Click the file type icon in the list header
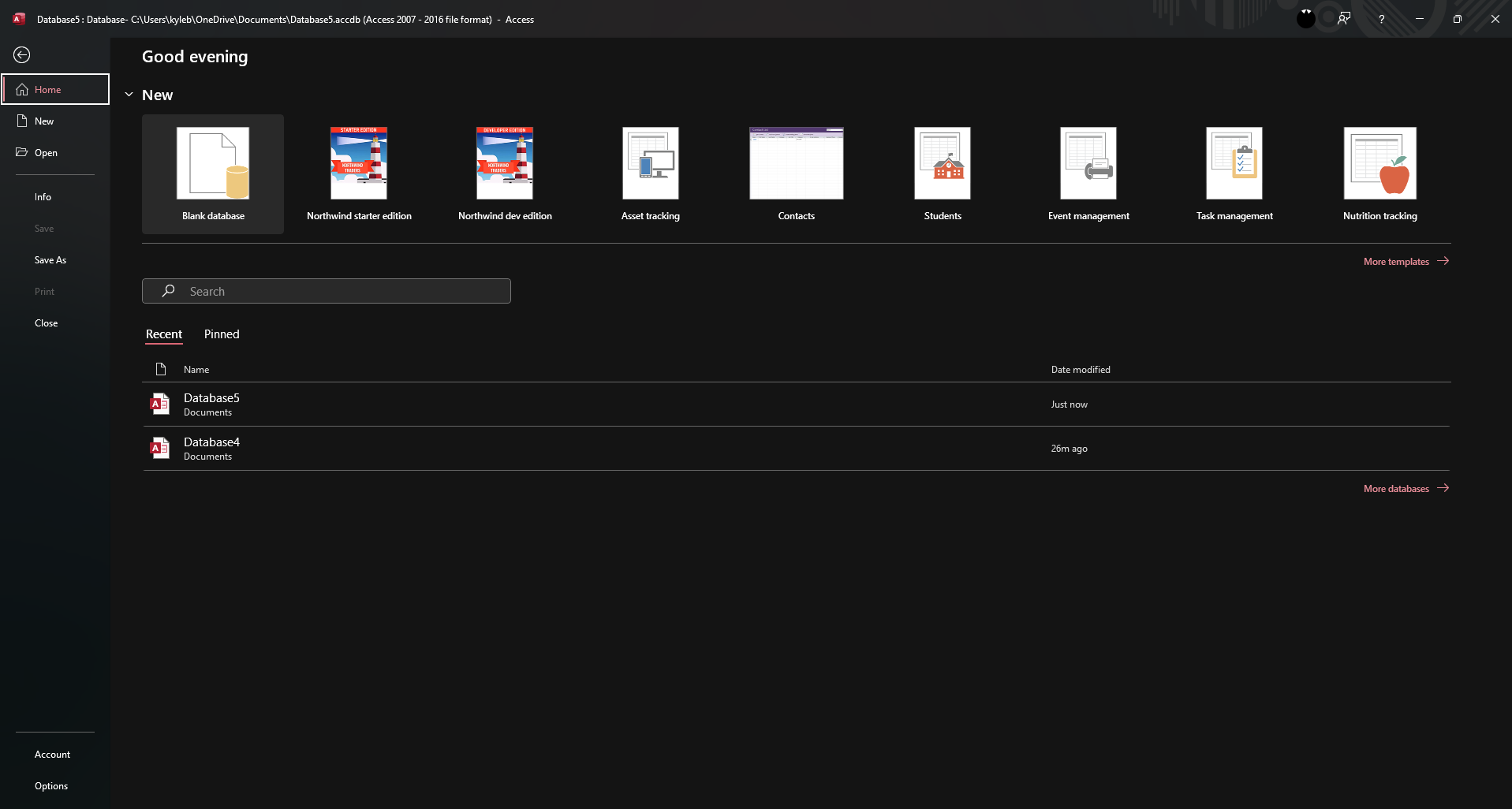The height and width of the screenshot is (809, 1512). [x=161, y=369]
